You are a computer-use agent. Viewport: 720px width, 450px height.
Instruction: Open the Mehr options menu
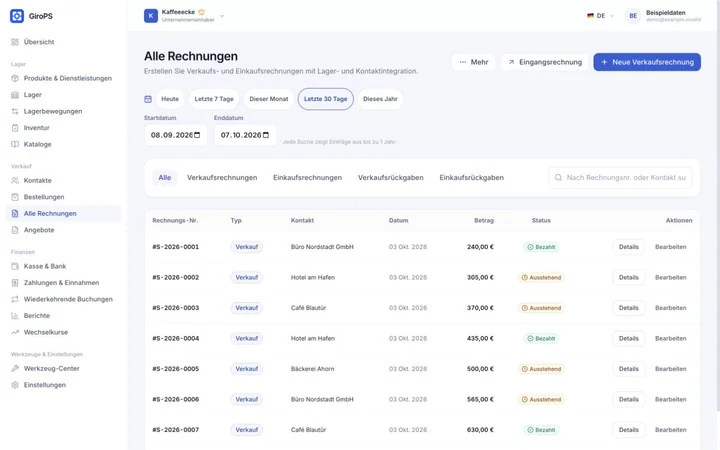point(473,62)
